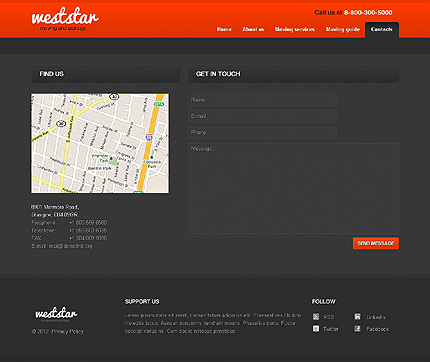The height and width of the screenshot is (362, 430).
Task: Open Moving services navigation item
Action: (x=295, y=29)
